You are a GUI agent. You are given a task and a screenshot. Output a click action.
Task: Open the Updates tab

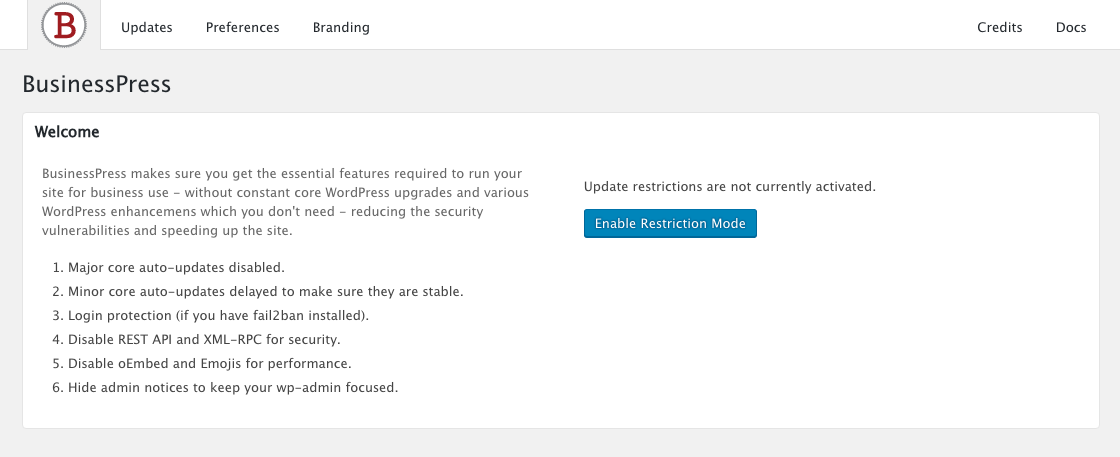point(146,28)
